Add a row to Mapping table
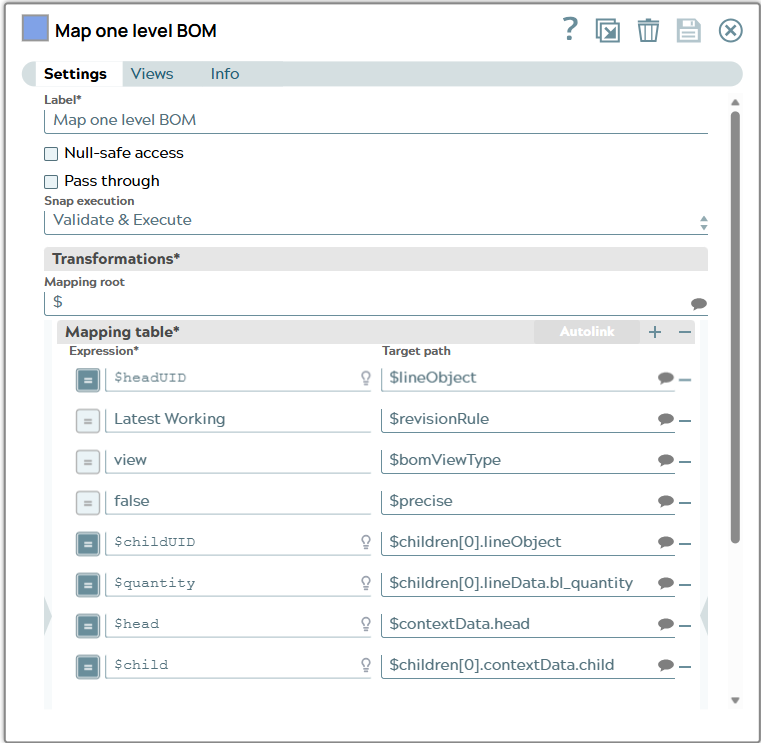This screenshot has width=761, height=743. (655, 332)
